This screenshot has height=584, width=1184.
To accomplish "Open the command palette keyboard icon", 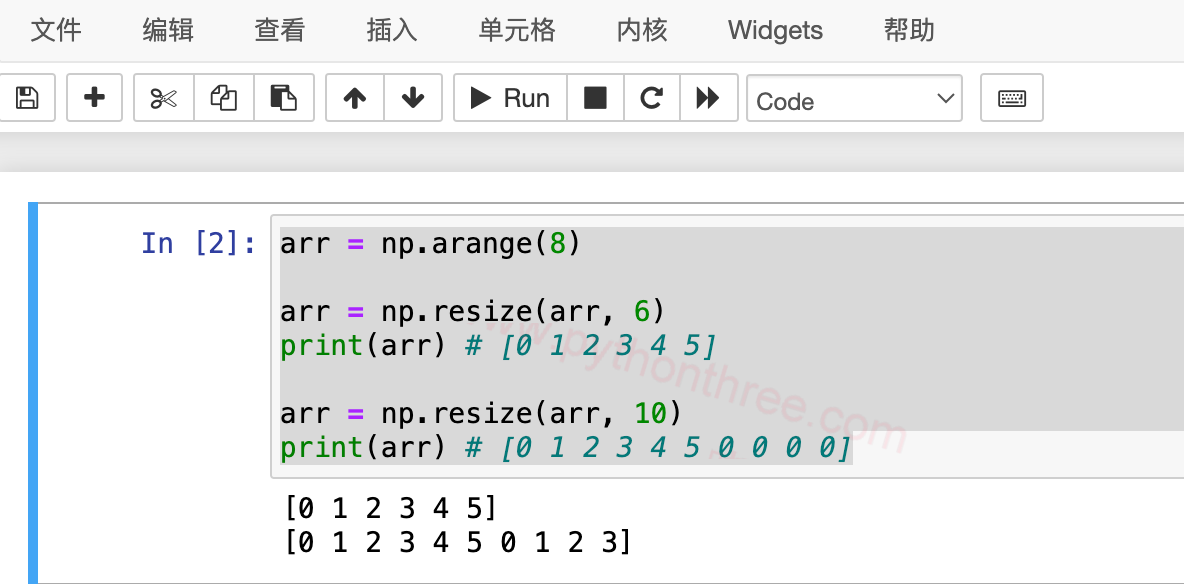I will 1011,97.
